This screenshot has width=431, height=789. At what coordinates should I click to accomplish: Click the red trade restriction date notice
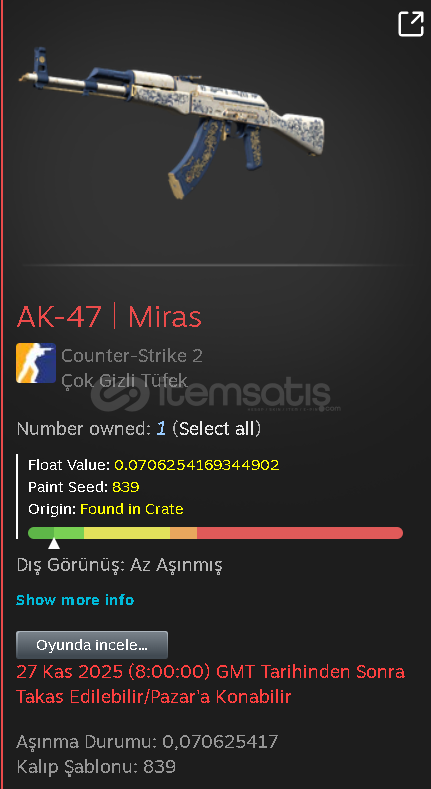(x=211, y=684)
